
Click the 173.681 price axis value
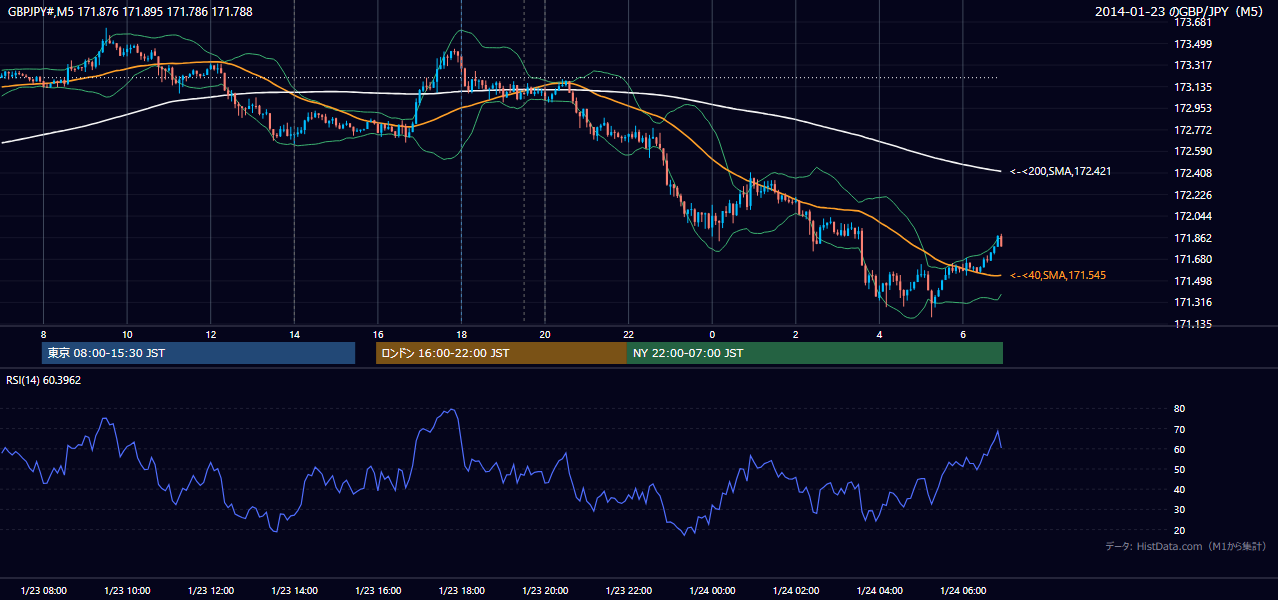[x=1193, y=22]
